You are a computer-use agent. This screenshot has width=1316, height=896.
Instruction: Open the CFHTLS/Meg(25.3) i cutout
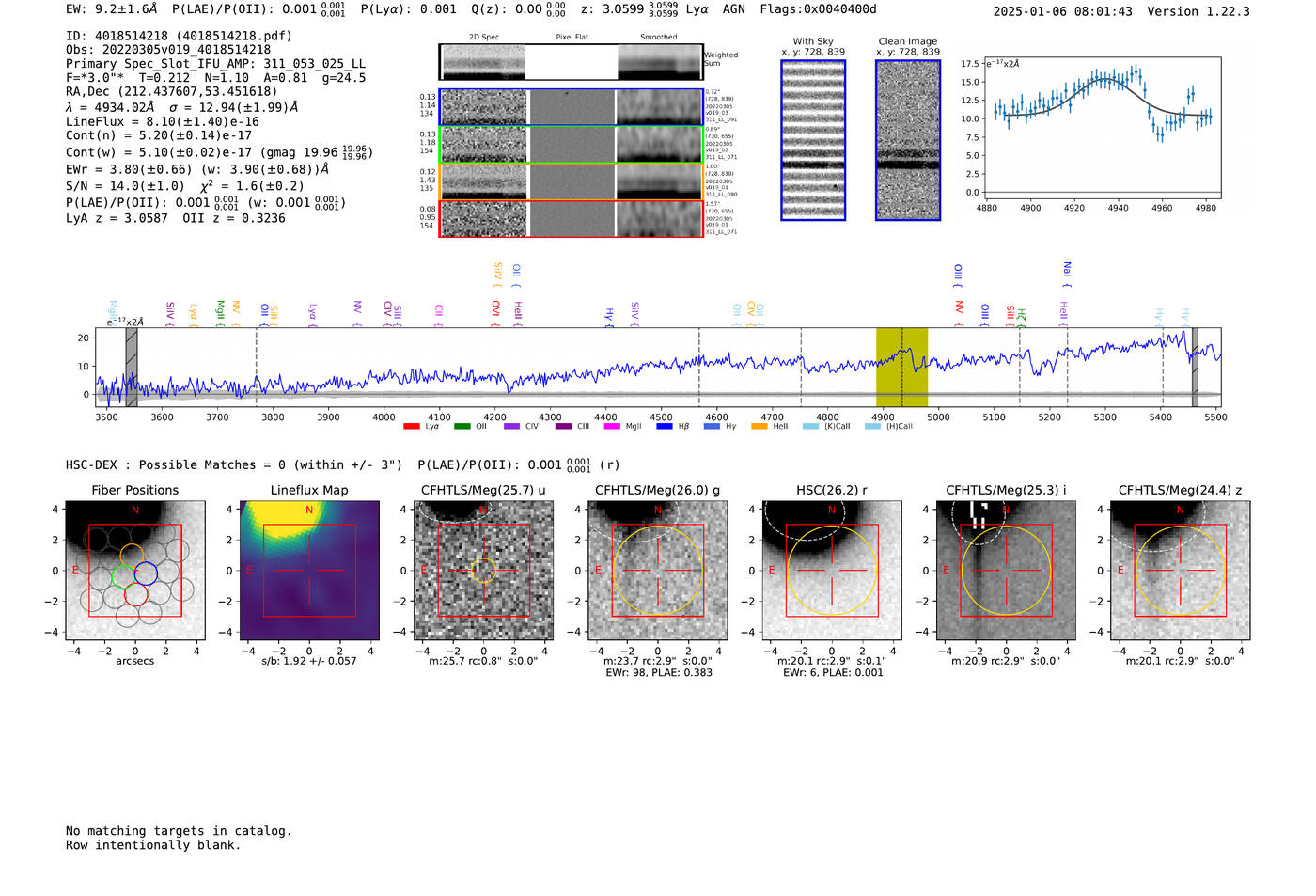(1006, 571)
